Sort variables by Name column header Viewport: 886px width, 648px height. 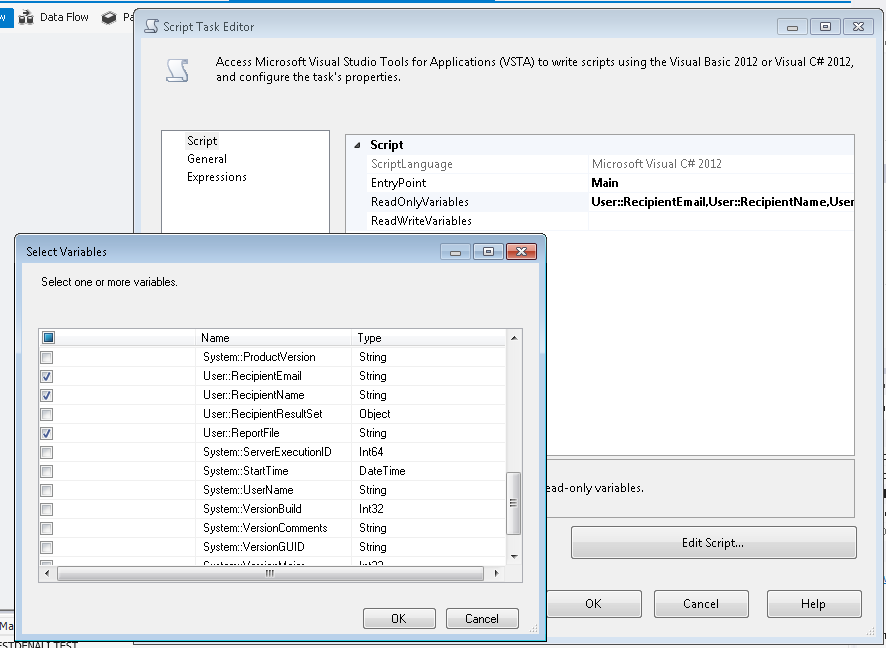pyautogui.click(x=273, y=338)
